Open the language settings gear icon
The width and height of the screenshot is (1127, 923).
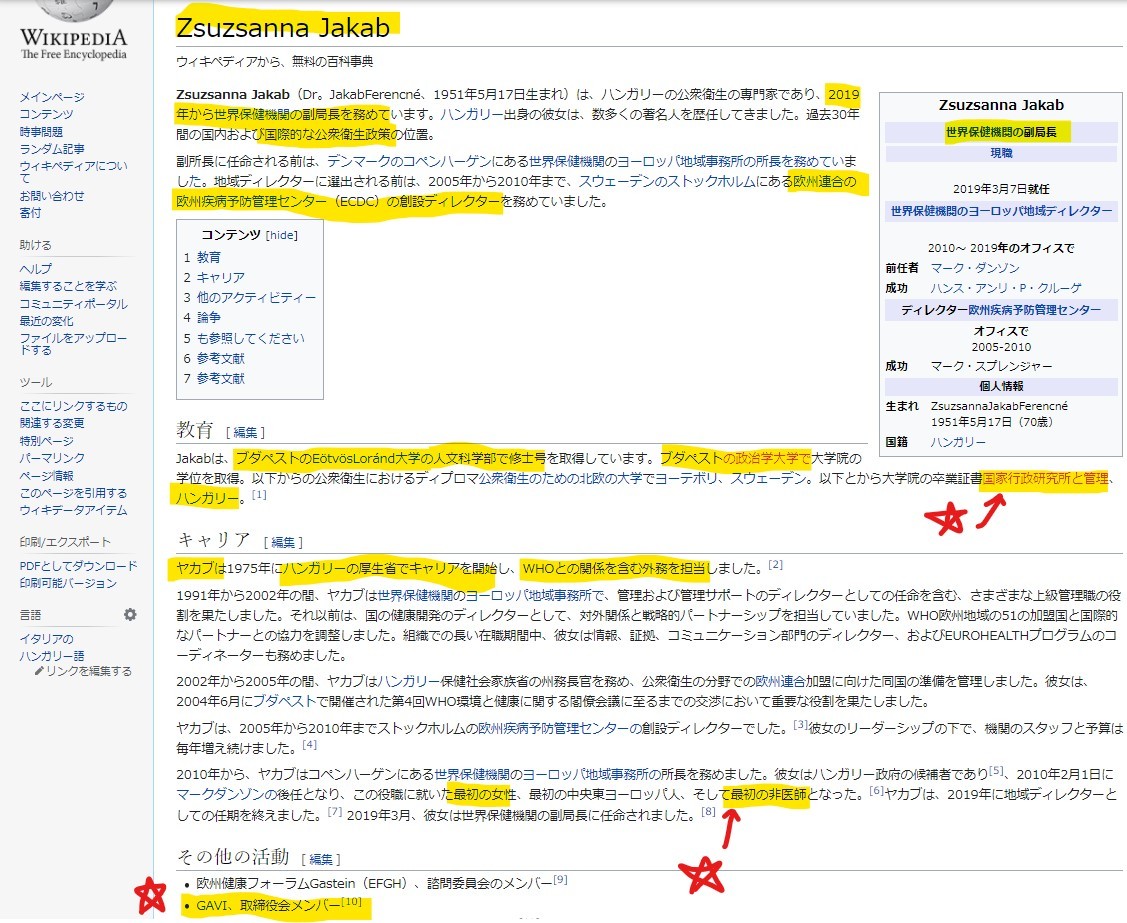[x=130, y=615]
